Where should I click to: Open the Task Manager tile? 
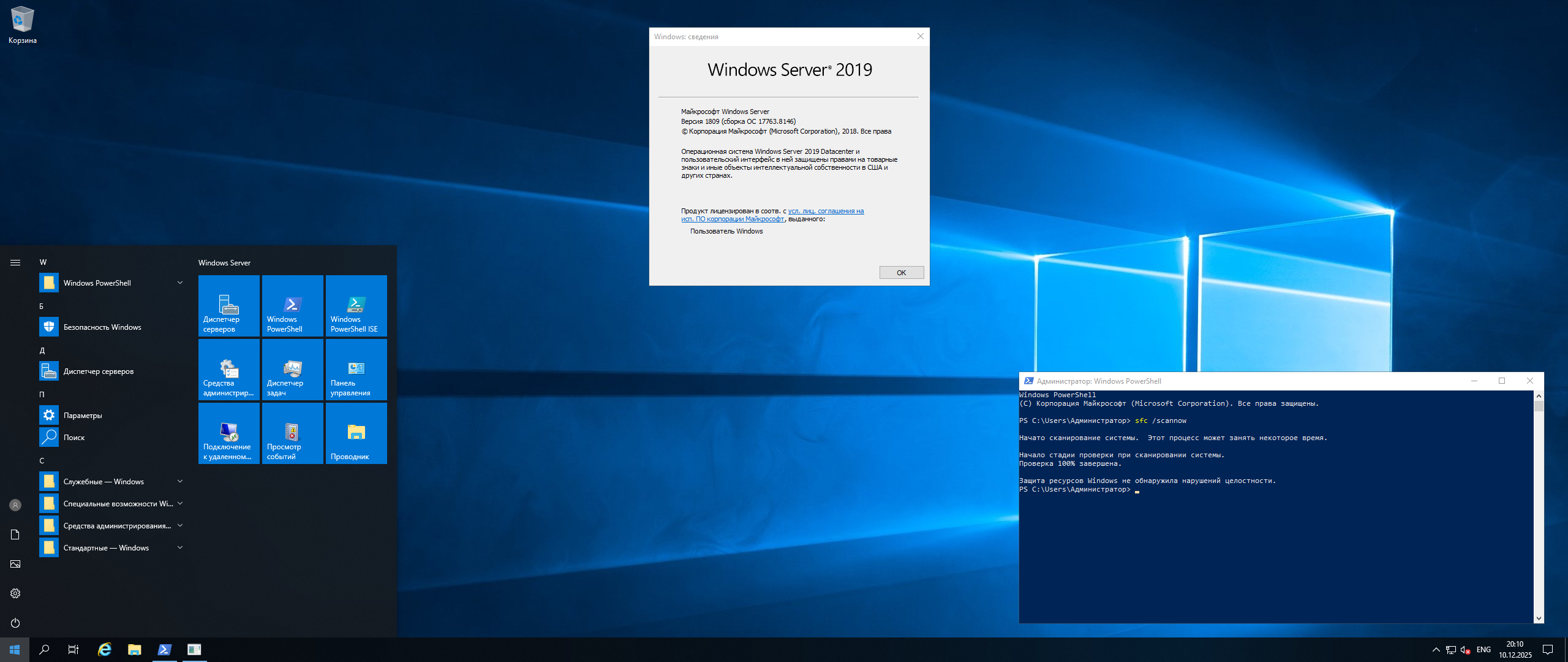click(x=292, y=370)
